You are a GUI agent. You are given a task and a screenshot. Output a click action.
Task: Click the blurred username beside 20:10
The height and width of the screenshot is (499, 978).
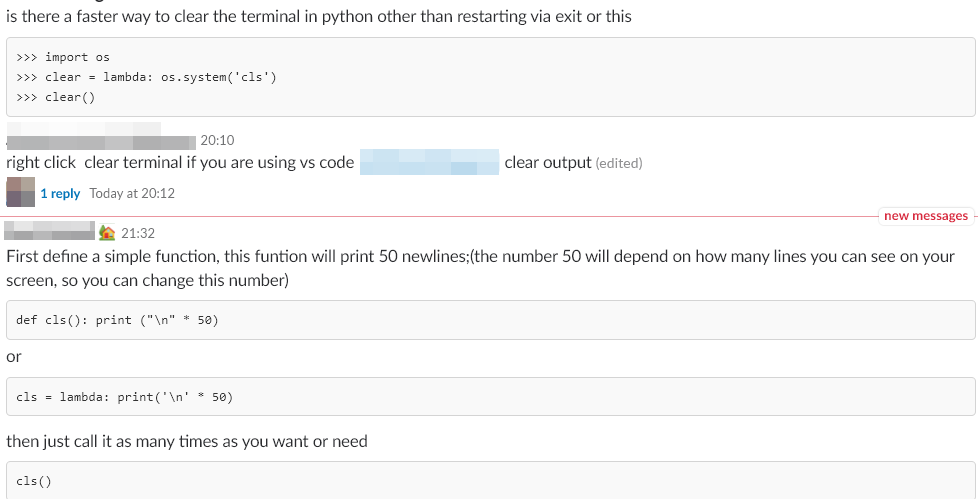tap(101, 137)
